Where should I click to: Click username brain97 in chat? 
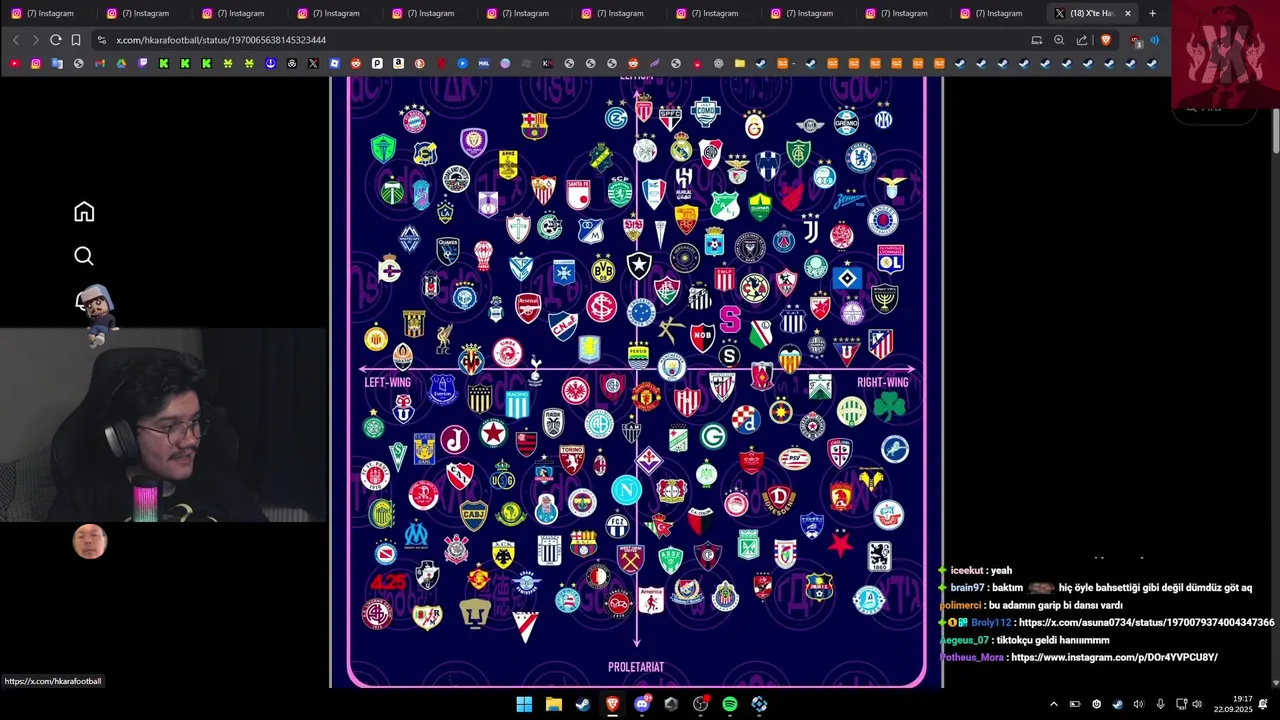coord(967,588)
